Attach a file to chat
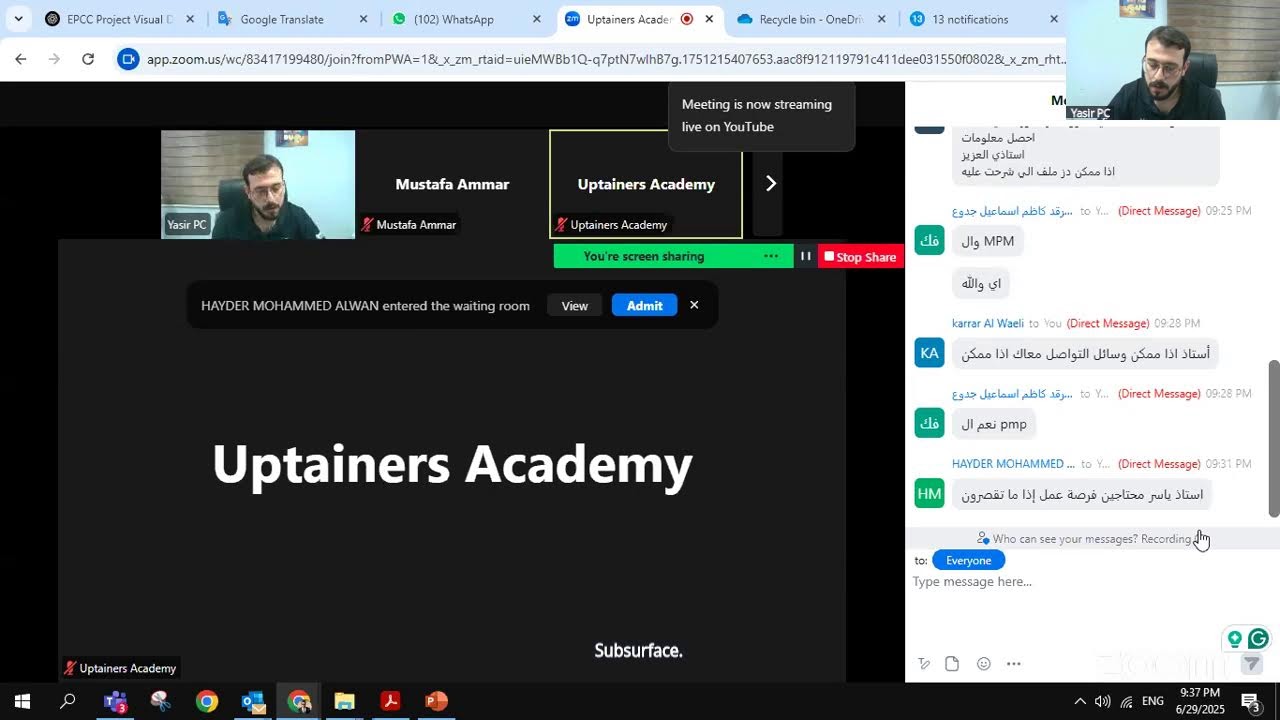The width and height of the screenshot is (1280, 720). pos(952,664)
